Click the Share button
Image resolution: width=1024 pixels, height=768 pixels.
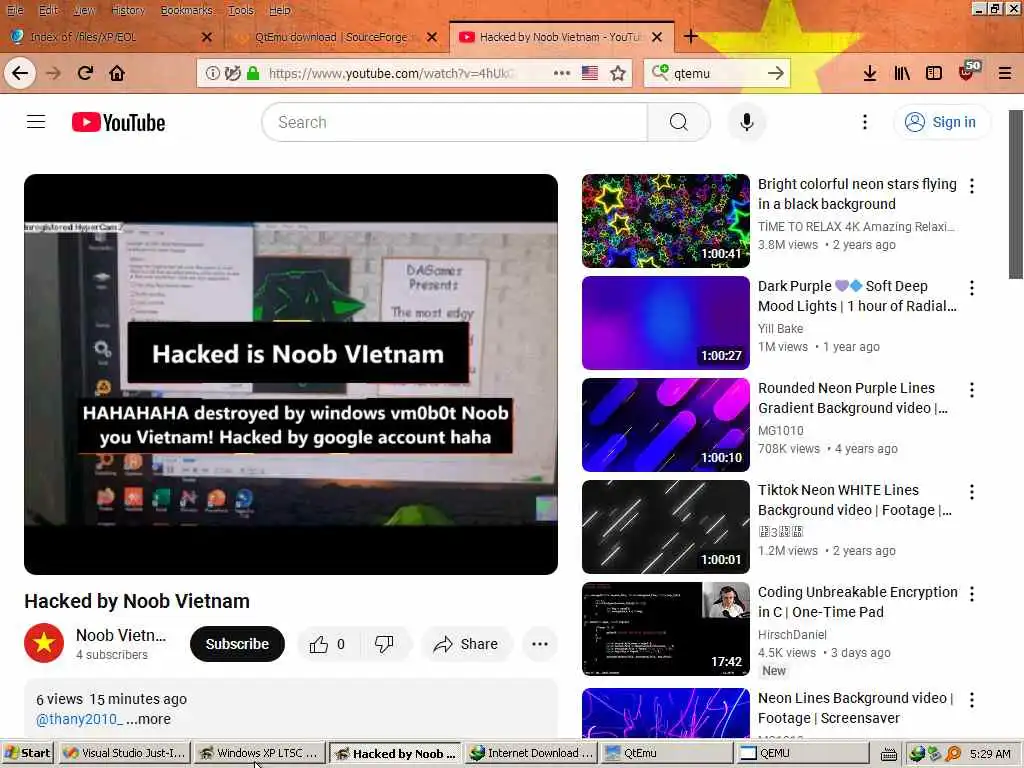466,645
